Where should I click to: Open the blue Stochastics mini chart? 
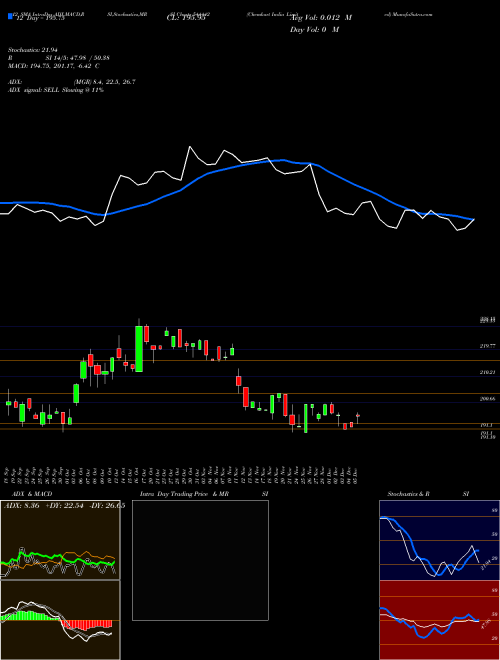[x=439, y=540]
